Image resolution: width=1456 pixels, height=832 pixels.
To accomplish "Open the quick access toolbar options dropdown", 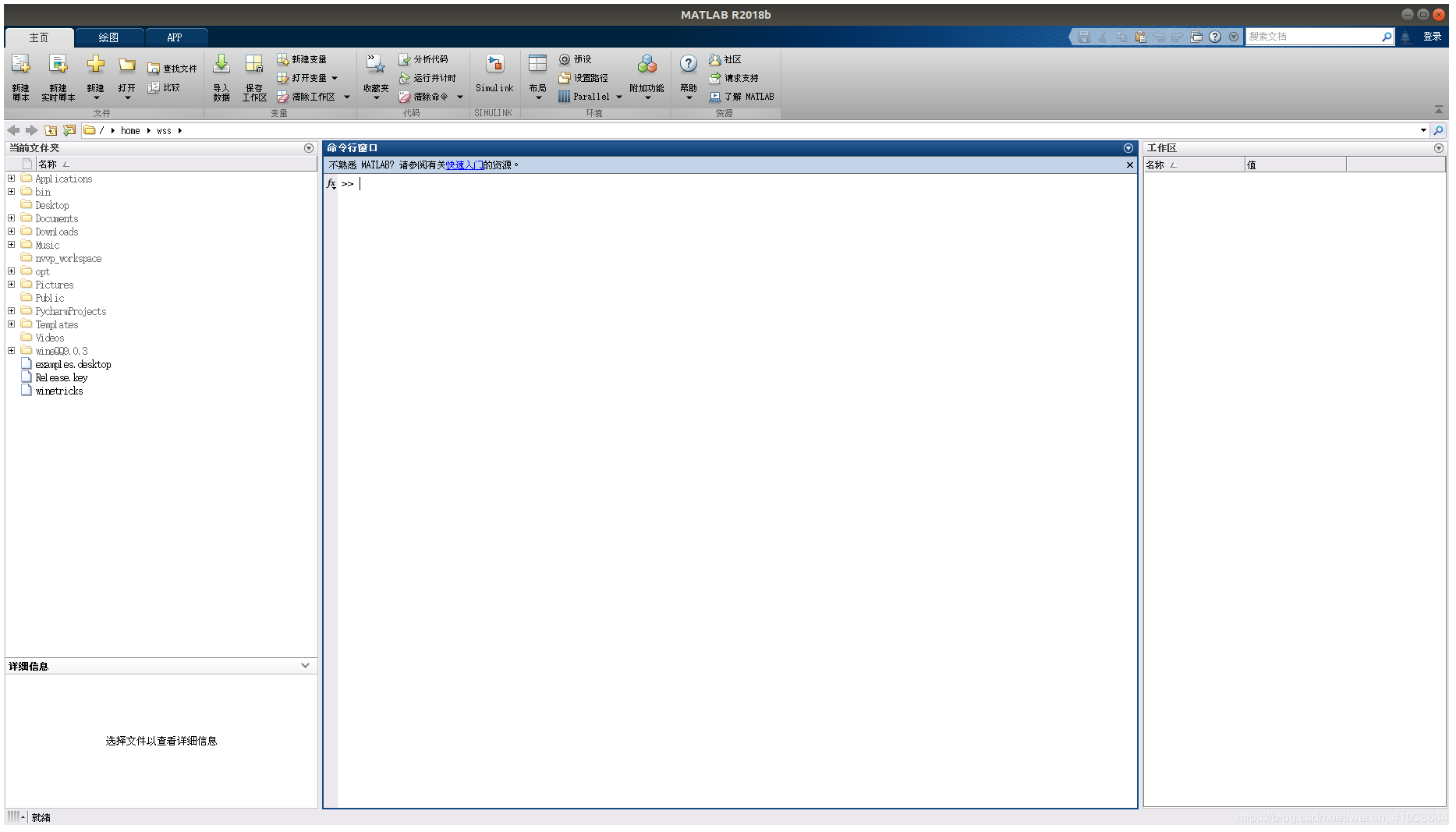I will coord(1234,37).
